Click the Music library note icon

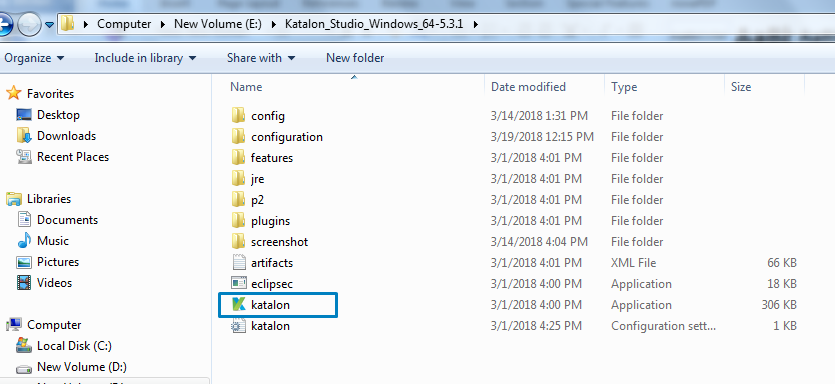[24, 241]
